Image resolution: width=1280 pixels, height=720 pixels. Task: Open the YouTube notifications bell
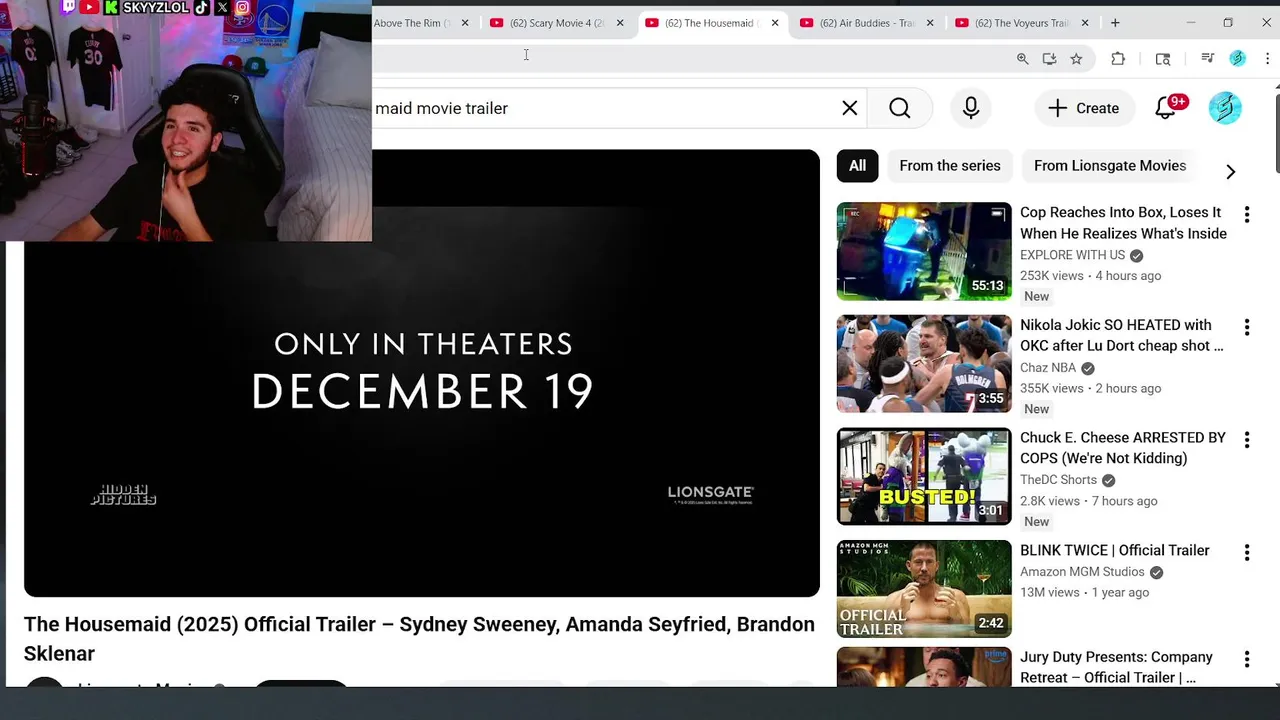tap(1165, 108)
